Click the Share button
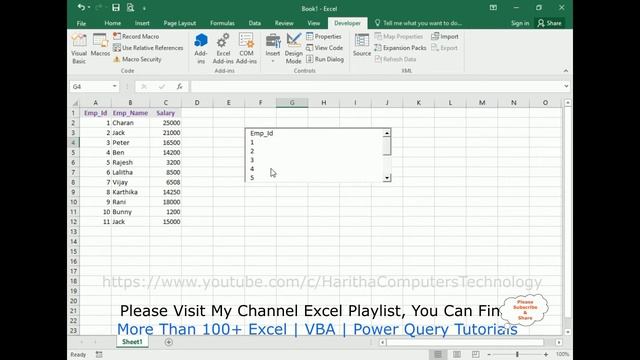 pos(549,23)
